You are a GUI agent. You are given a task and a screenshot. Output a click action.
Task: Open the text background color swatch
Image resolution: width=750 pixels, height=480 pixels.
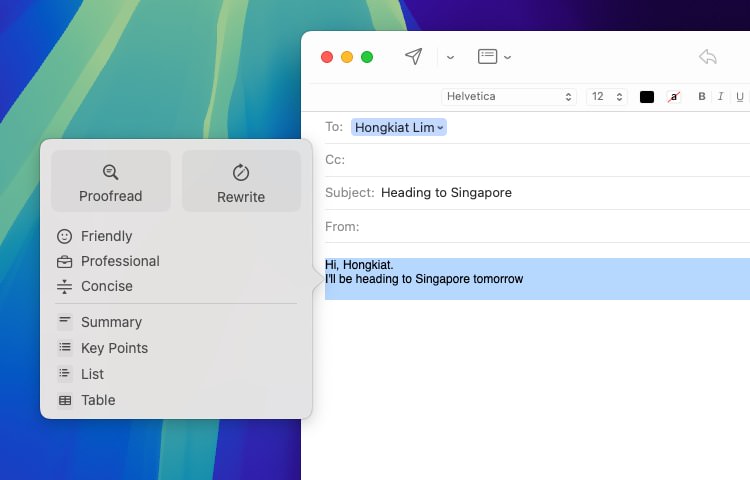(x=673, y=97)
